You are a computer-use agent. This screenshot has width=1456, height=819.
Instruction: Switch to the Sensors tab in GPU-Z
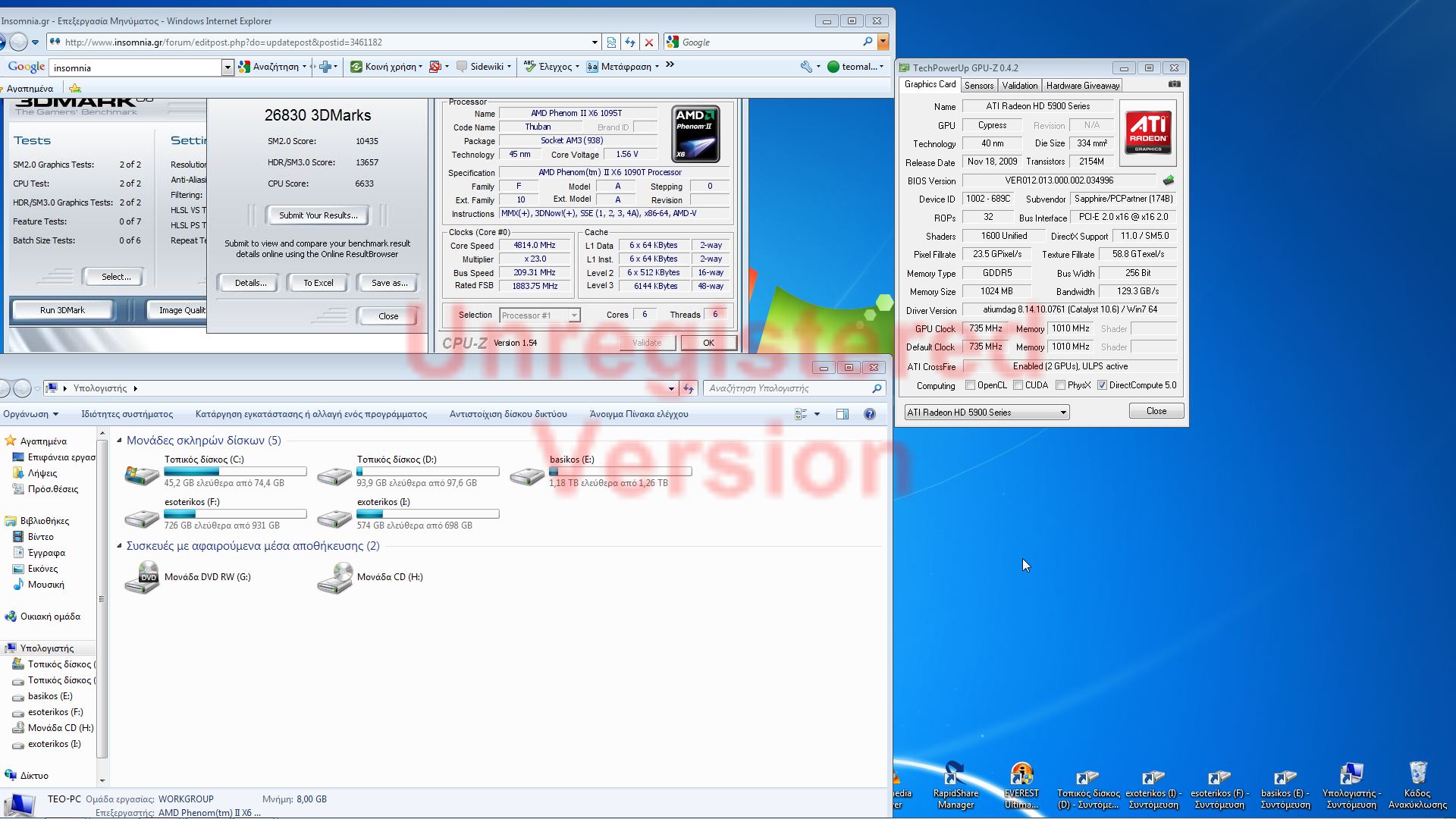coord(978,86)
